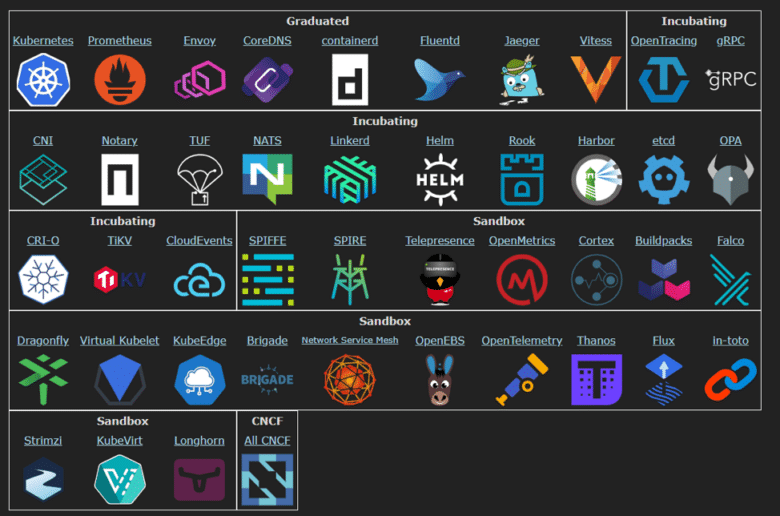The width and height of the screenshot is (780, 516).
Task: Click the Harbor lighthouse logo
Action: pyautogui.click(x=596, y=180)
